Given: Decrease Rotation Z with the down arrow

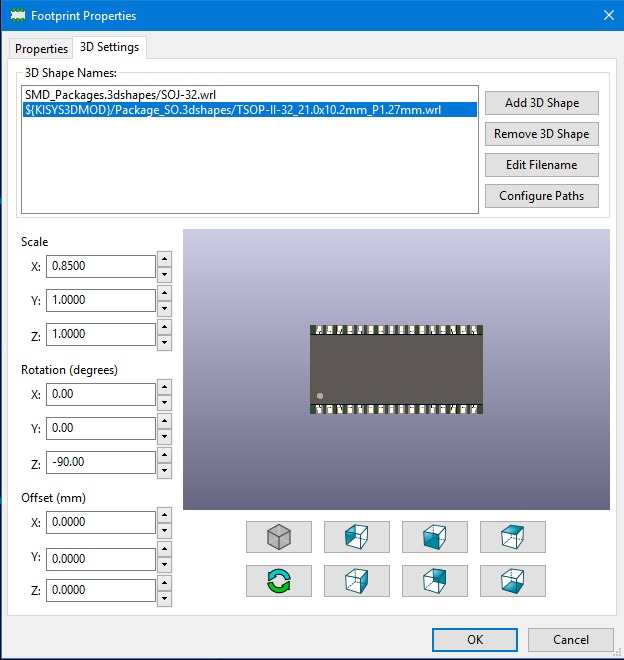Looking at the screenshot, I should point(164,471).
